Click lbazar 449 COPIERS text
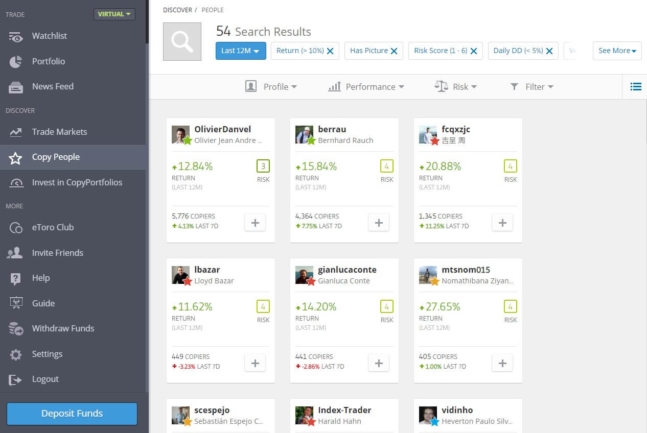647x433 pixels. 191,357
